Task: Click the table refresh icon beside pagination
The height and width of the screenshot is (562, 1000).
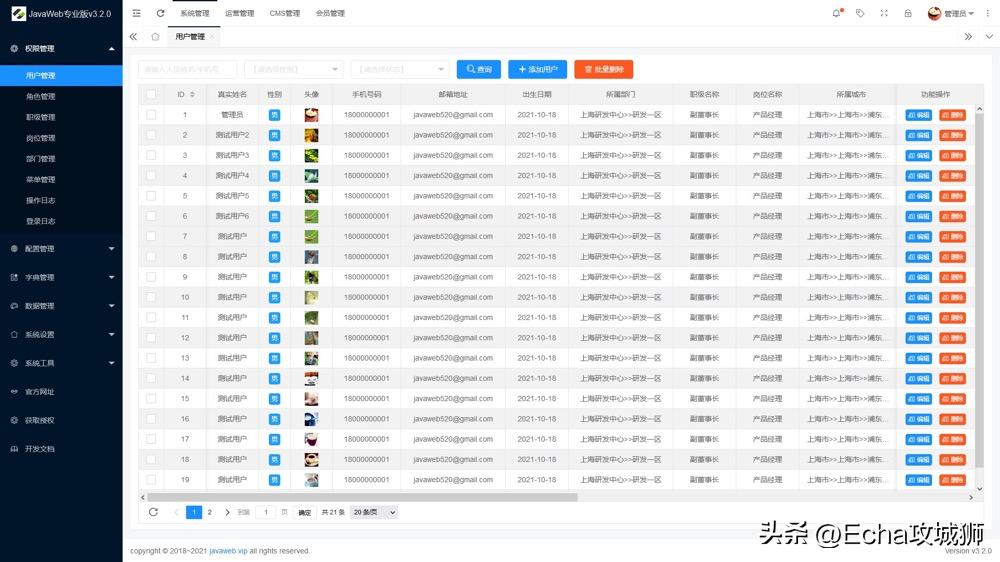Action: click(153, 512)
